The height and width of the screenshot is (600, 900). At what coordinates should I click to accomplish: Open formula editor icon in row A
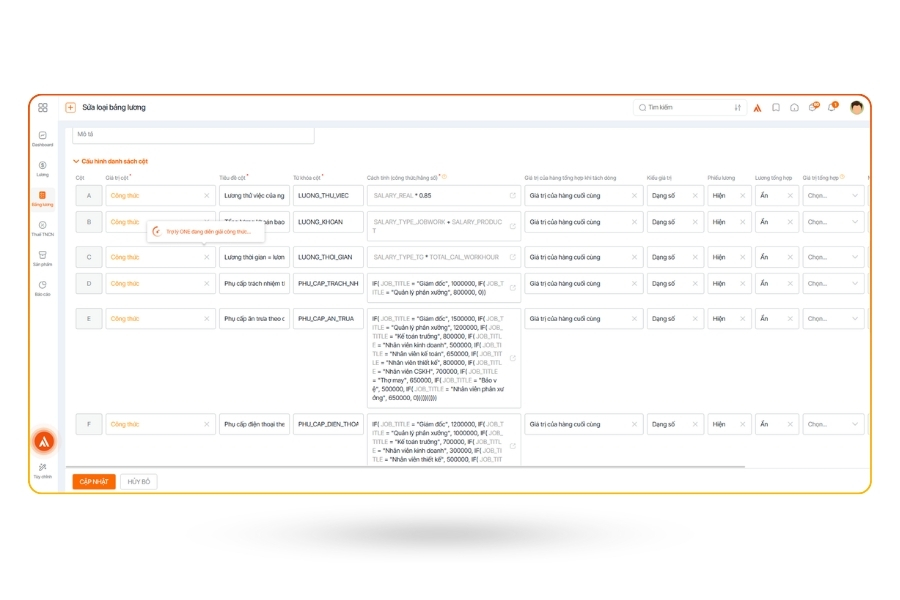coord(513,196)
